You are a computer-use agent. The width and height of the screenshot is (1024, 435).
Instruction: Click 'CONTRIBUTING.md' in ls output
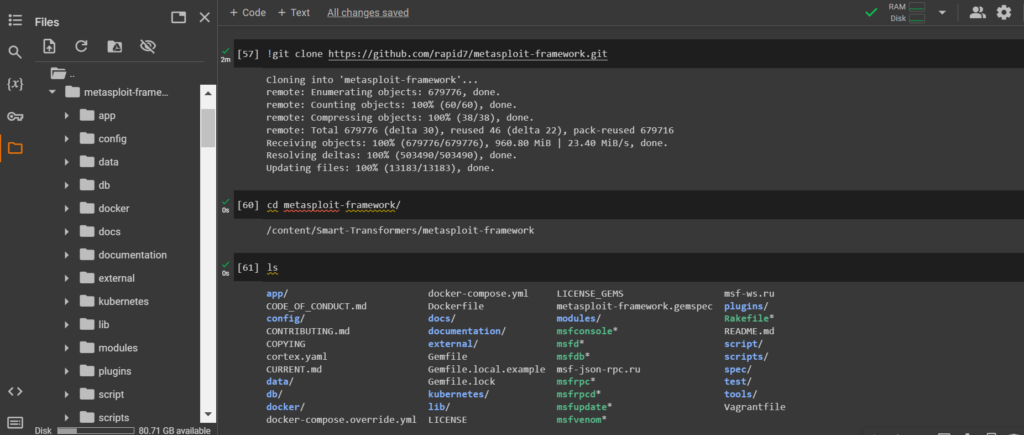[x=308, y=331]
